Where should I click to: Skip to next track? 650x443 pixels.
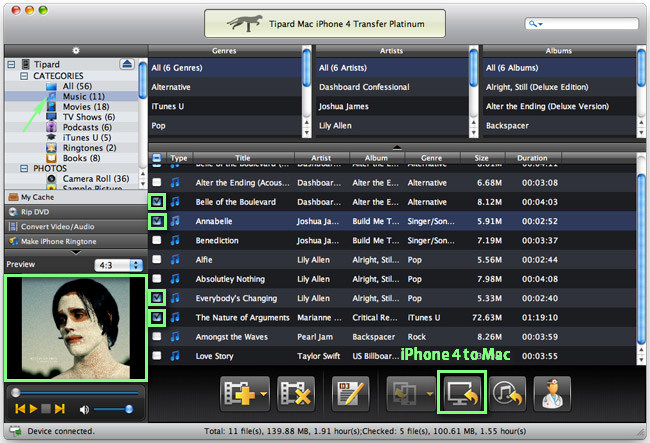(60, 409)
